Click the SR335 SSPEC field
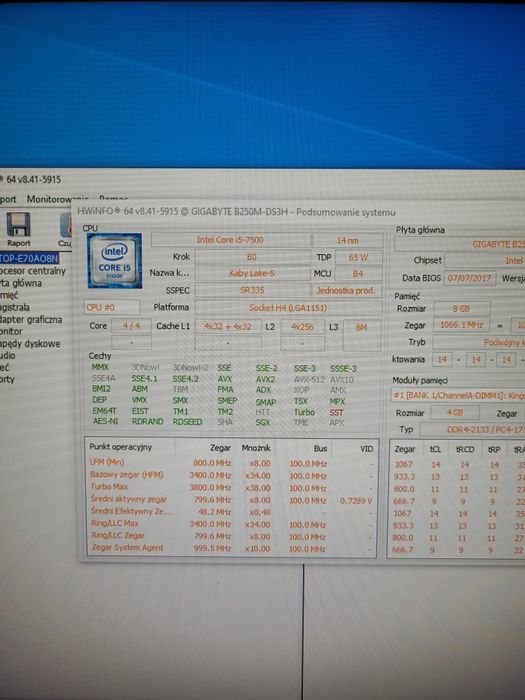 [252, 290]
